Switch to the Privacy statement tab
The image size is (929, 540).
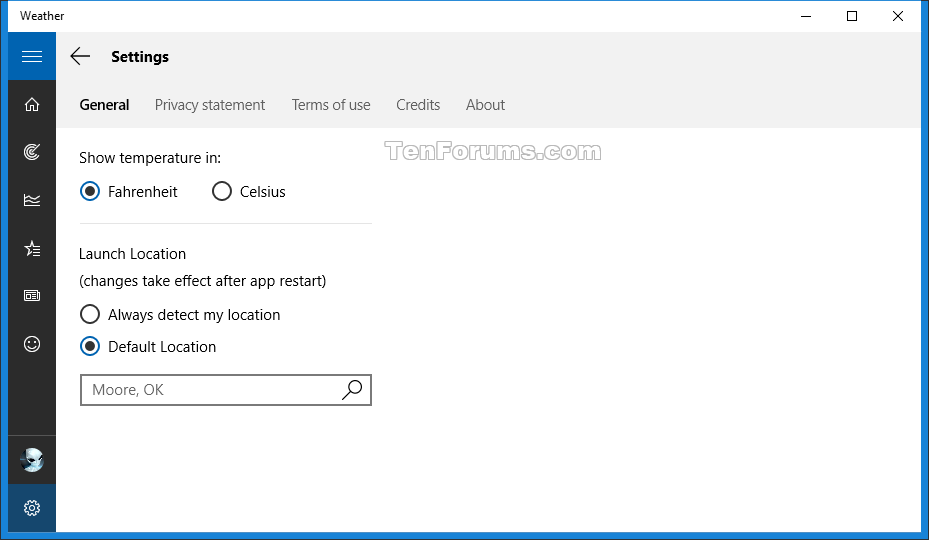coord(210,105)
